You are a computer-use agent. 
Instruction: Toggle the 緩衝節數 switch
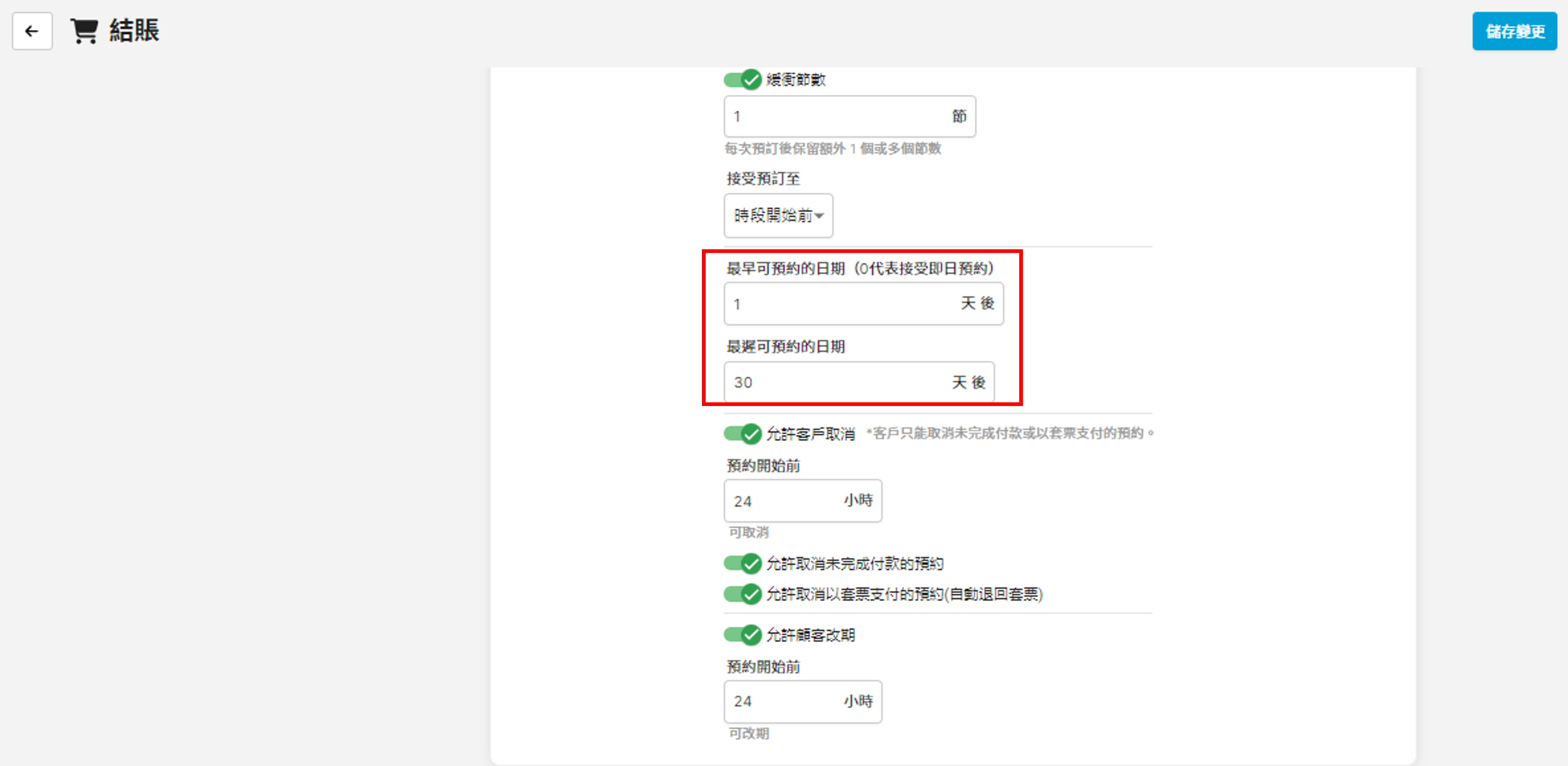click(x=743, y=80)
